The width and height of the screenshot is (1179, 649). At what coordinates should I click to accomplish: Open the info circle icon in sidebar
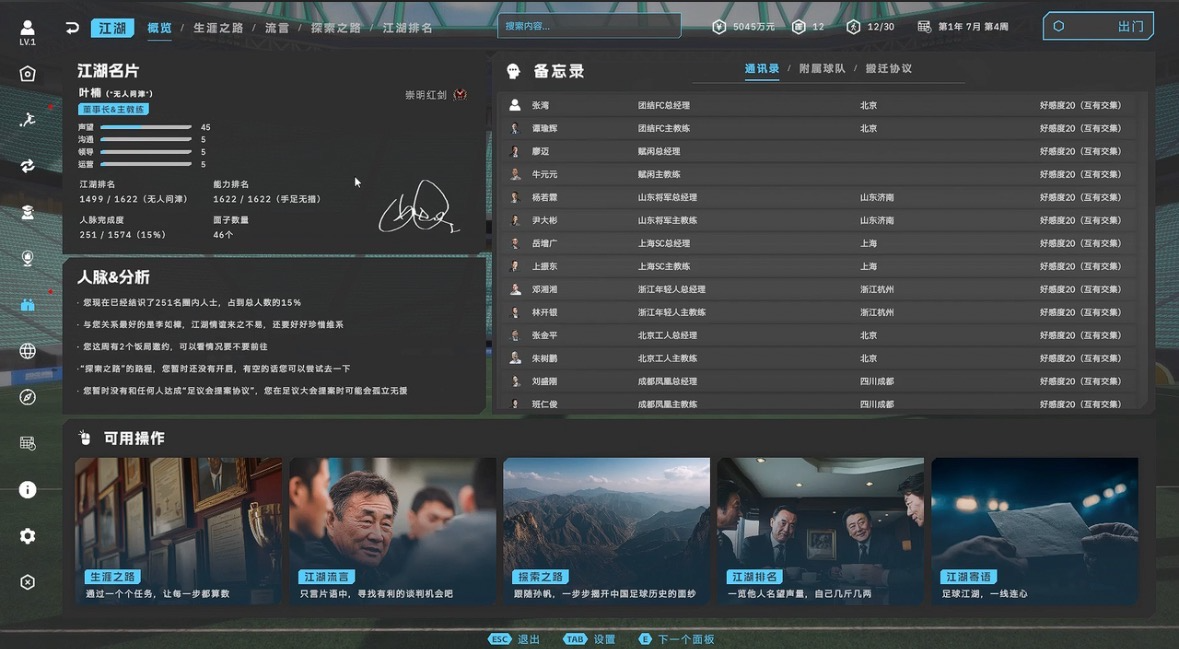tap(27, 490)
